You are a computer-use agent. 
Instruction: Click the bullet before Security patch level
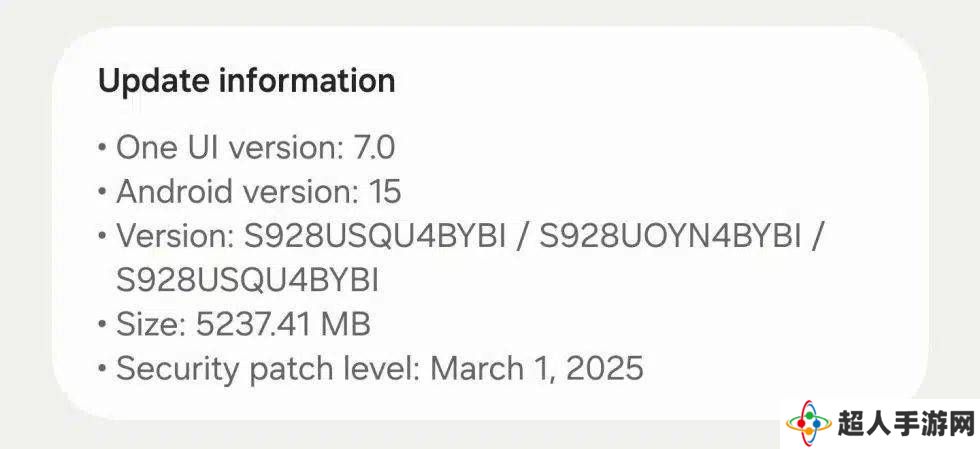click(x=102, y=369)
